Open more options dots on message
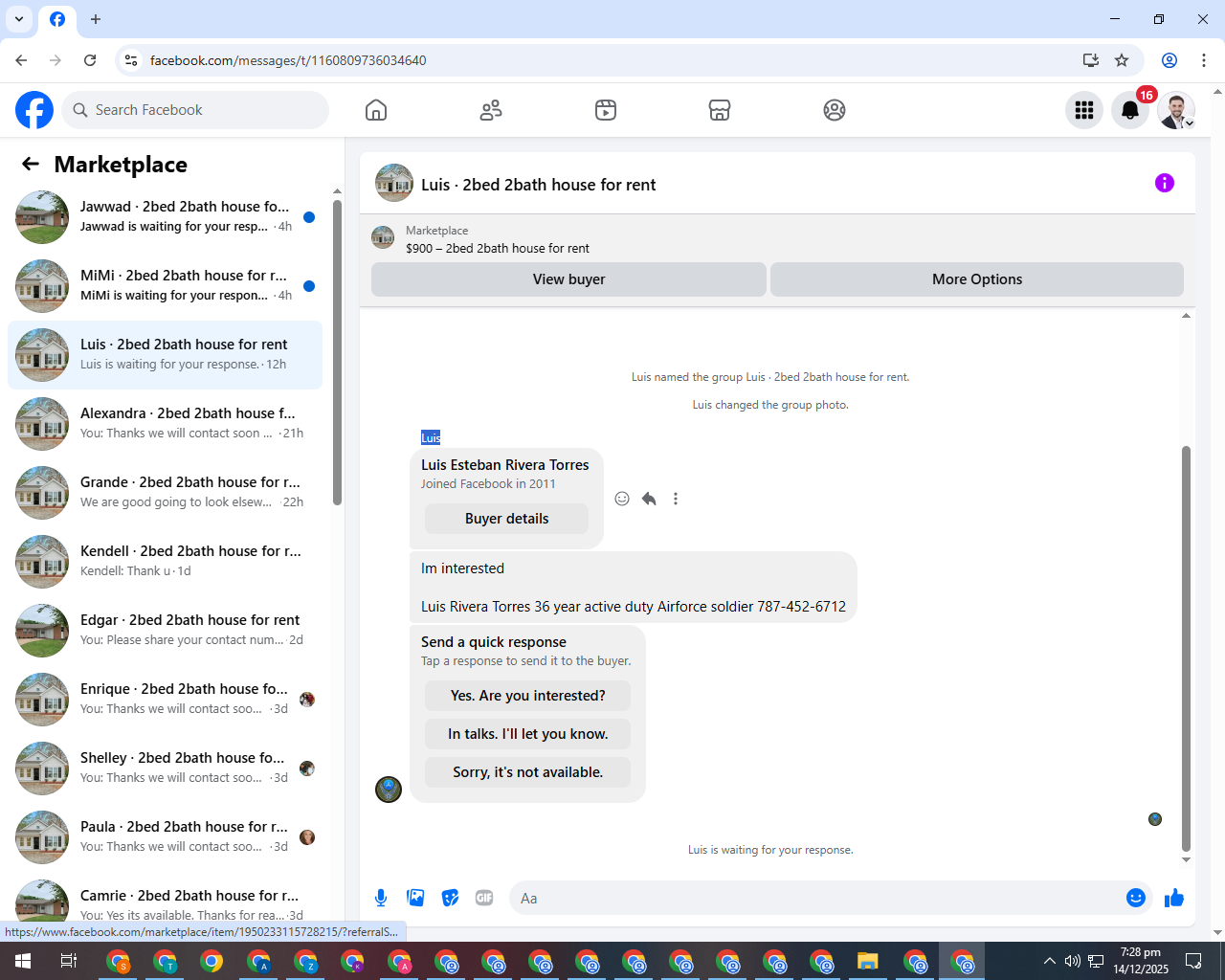1225x980 pixels. (x=676, y=499)
